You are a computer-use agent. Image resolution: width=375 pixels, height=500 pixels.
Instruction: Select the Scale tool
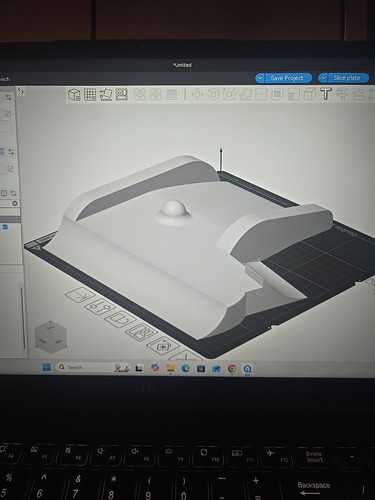coord(229,95)
